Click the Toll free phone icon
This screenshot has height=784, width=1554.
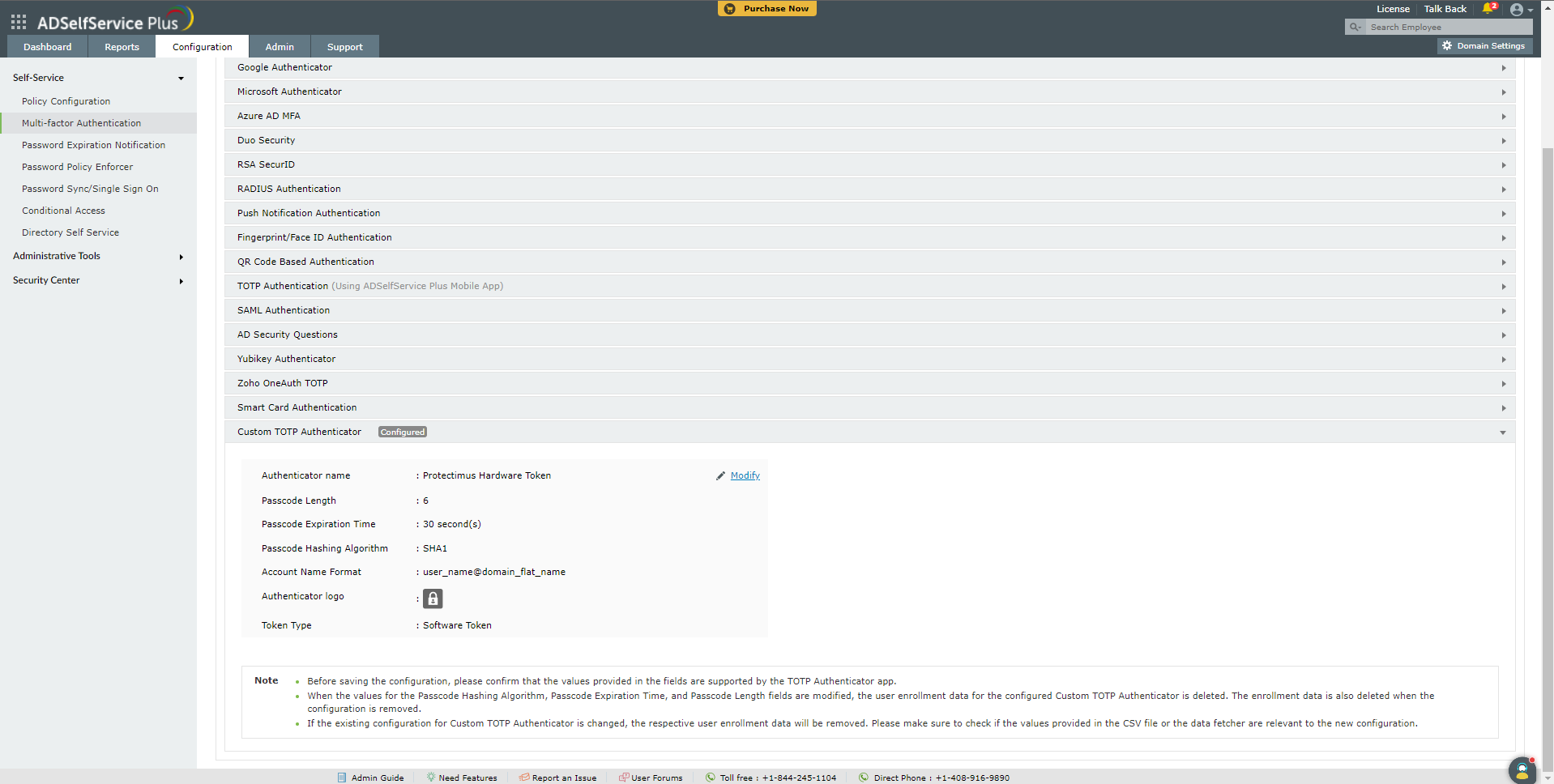click(x=711, y=778)
